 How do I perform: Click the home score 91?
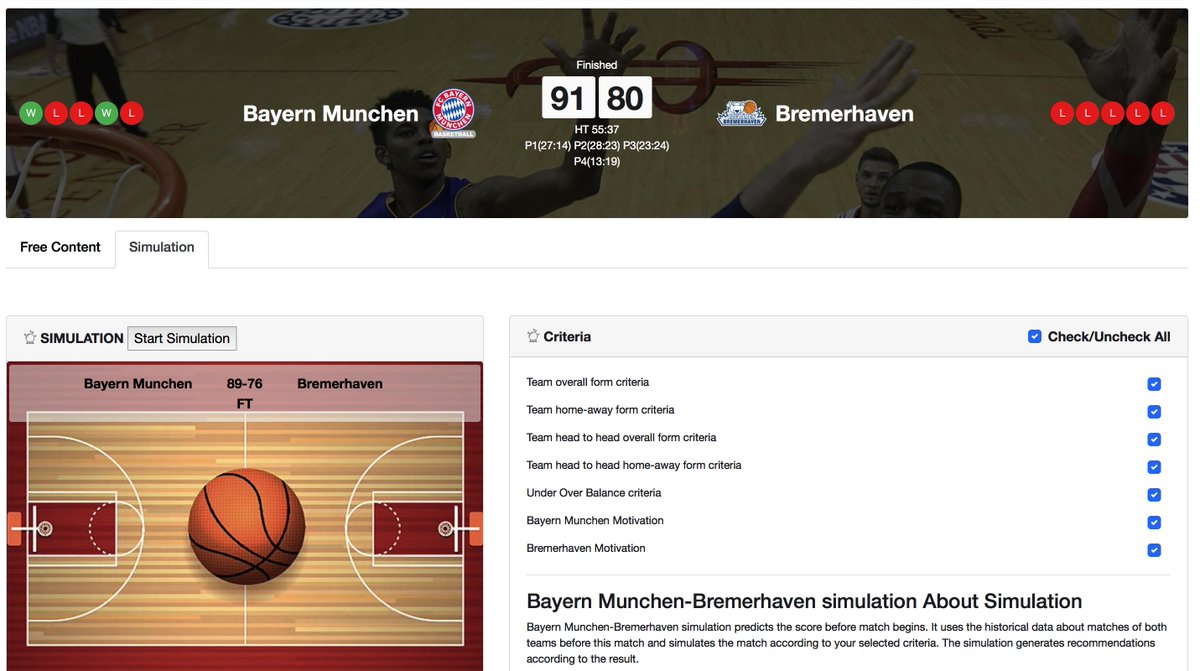pos(568,98)
